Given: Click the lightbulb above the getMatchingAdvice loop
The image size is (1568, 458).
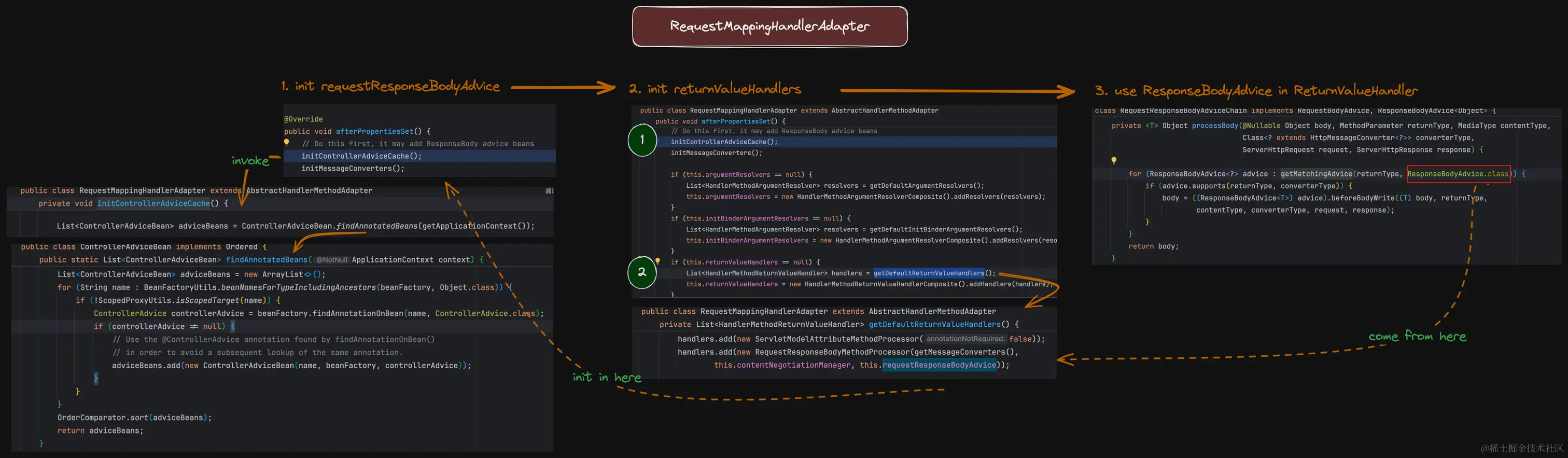Looking at the screenshot, I should pos(1114,161).
